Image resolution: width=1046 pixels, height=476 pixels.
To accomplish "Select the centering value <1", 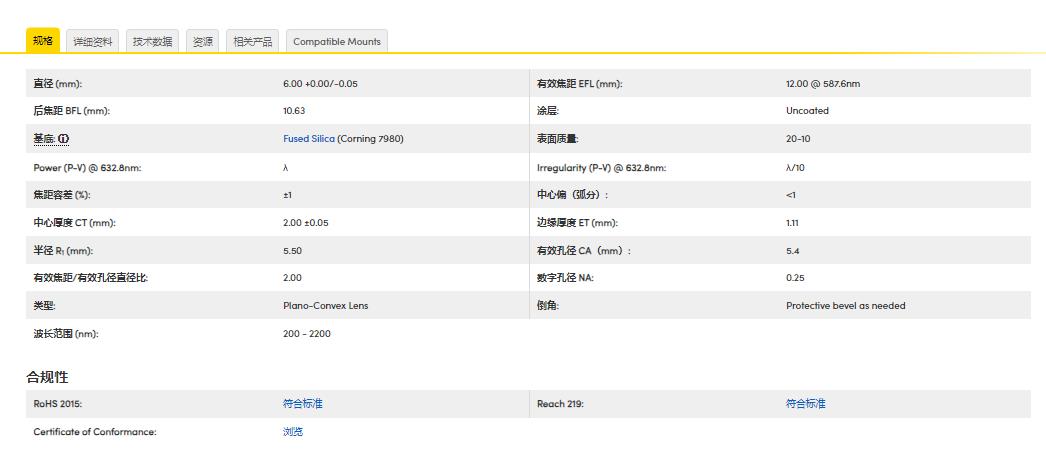I will point(791,195).
